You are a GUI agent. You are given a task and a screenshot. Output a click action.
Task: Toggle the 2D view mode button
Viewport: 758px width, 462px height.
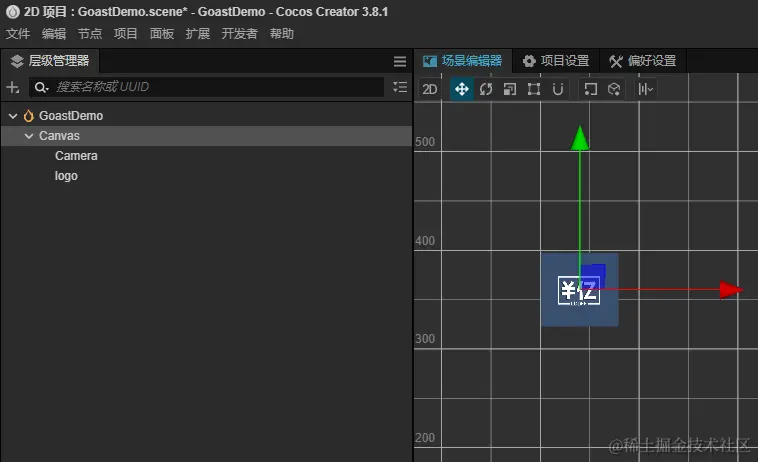click(x=429, y=89)
